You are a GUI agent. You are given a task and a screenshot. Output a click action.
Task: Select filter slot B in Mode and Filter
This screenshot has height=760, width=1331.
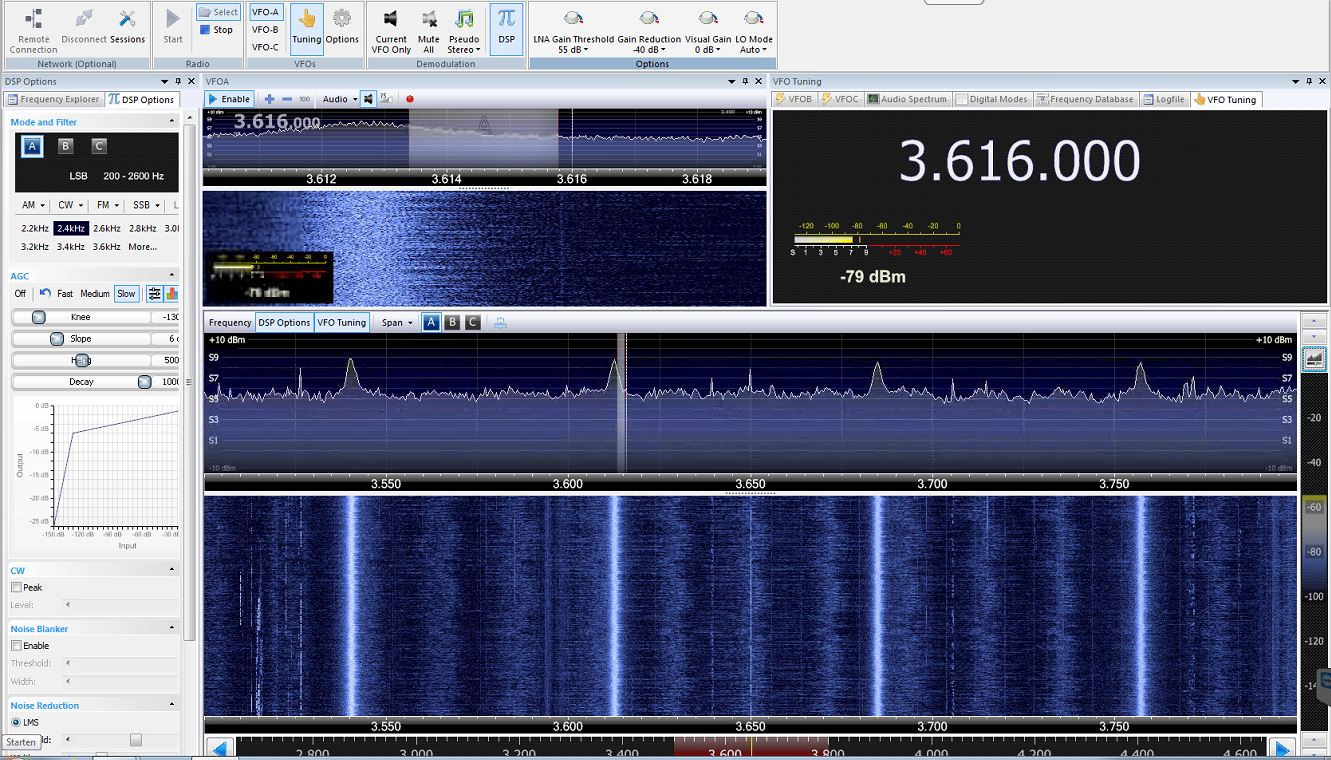coord(65,146)
